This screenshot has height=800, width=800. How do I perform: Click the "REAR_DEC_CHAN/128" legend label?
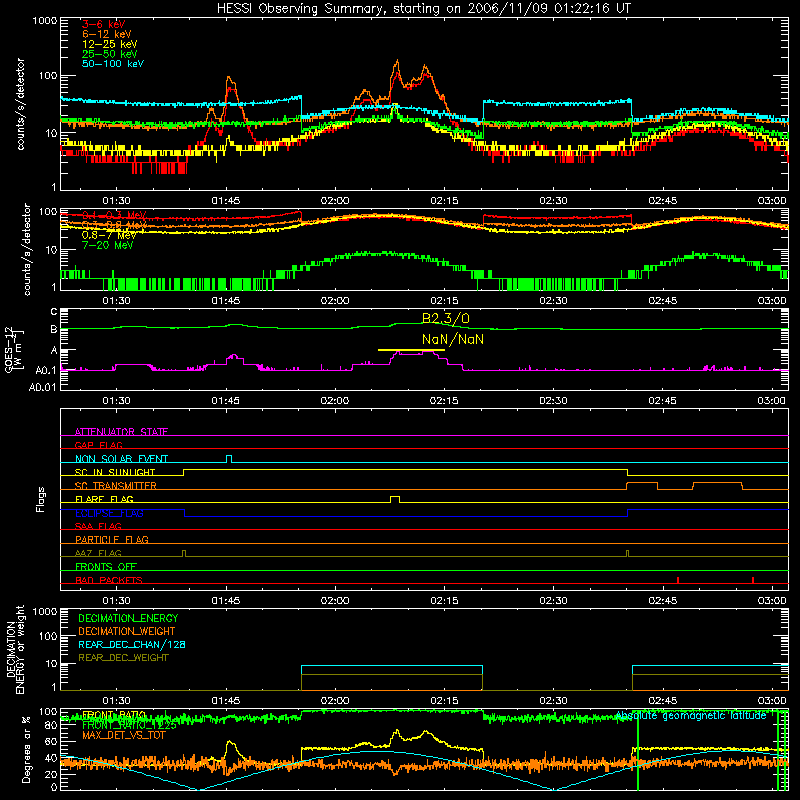coord(132,644)
